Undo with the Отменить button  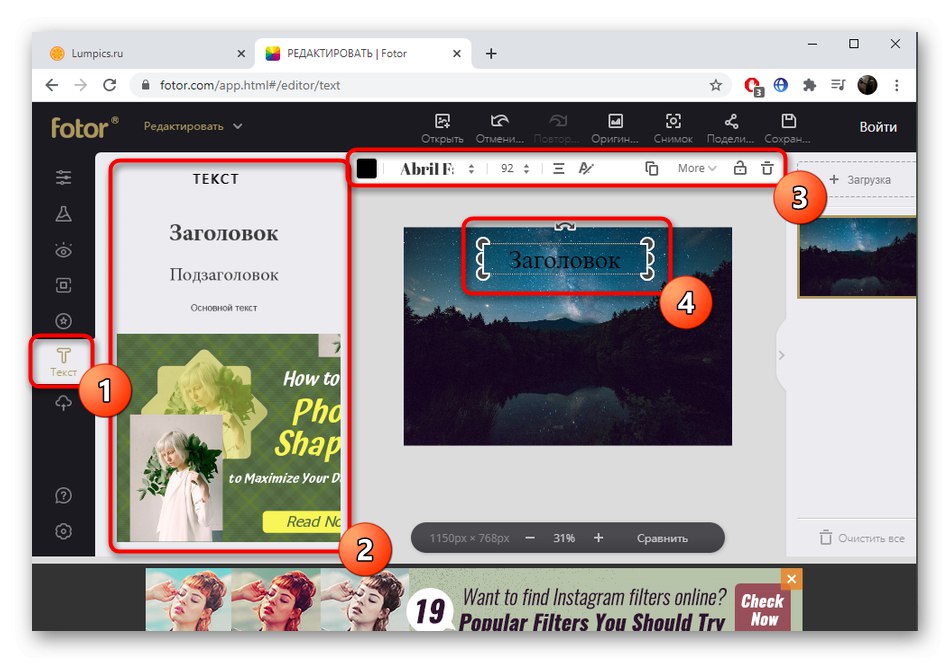click(499, 128)
